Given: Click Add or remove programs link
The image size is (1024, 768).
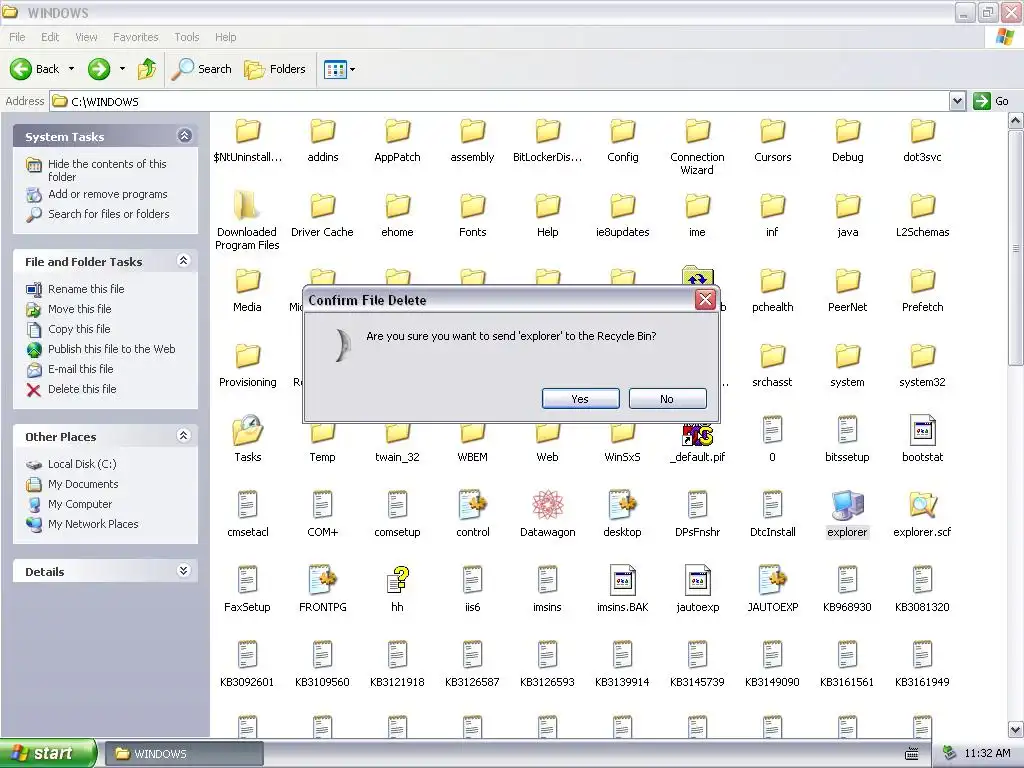Looking at the screenshot, I should 108,194.
